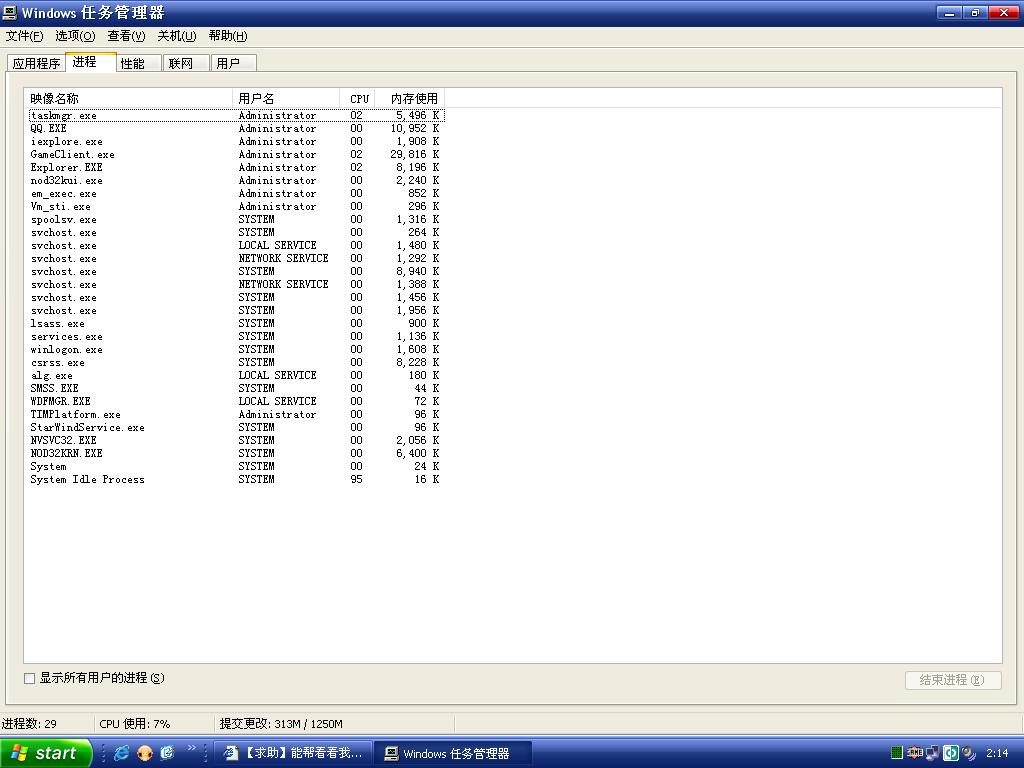
Task: Select the csrss.exe process
Action: [x=236, y=363]
